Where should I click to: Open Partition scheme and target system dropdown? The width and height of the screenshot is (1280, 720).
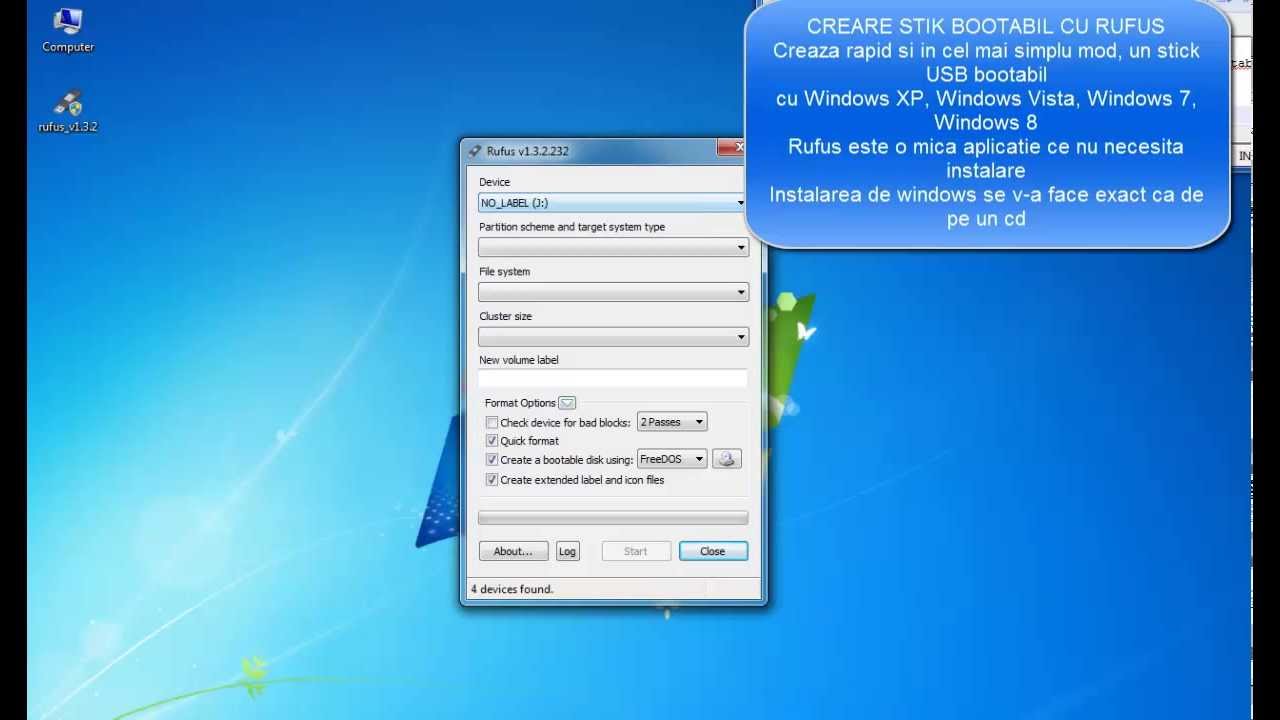click(613, 247)
